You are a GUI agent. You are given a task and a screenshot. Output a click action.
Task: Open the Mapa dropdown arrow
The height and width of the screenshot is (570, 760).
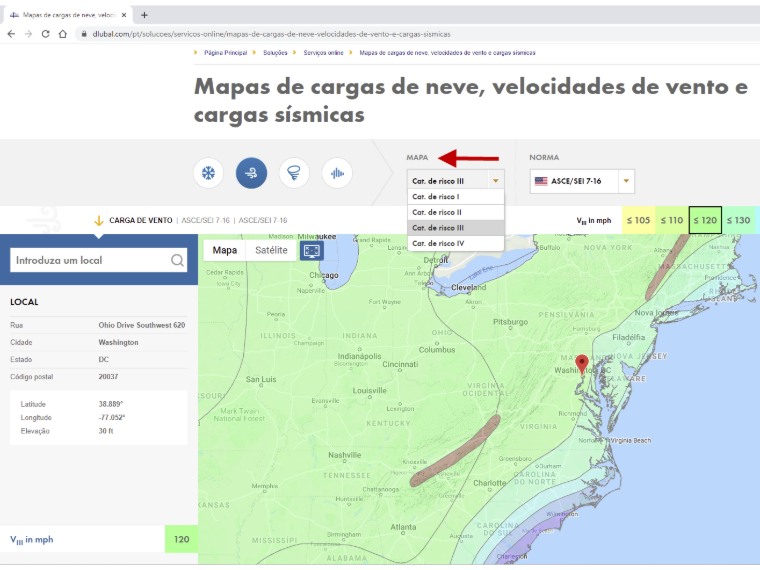point(495,181)
